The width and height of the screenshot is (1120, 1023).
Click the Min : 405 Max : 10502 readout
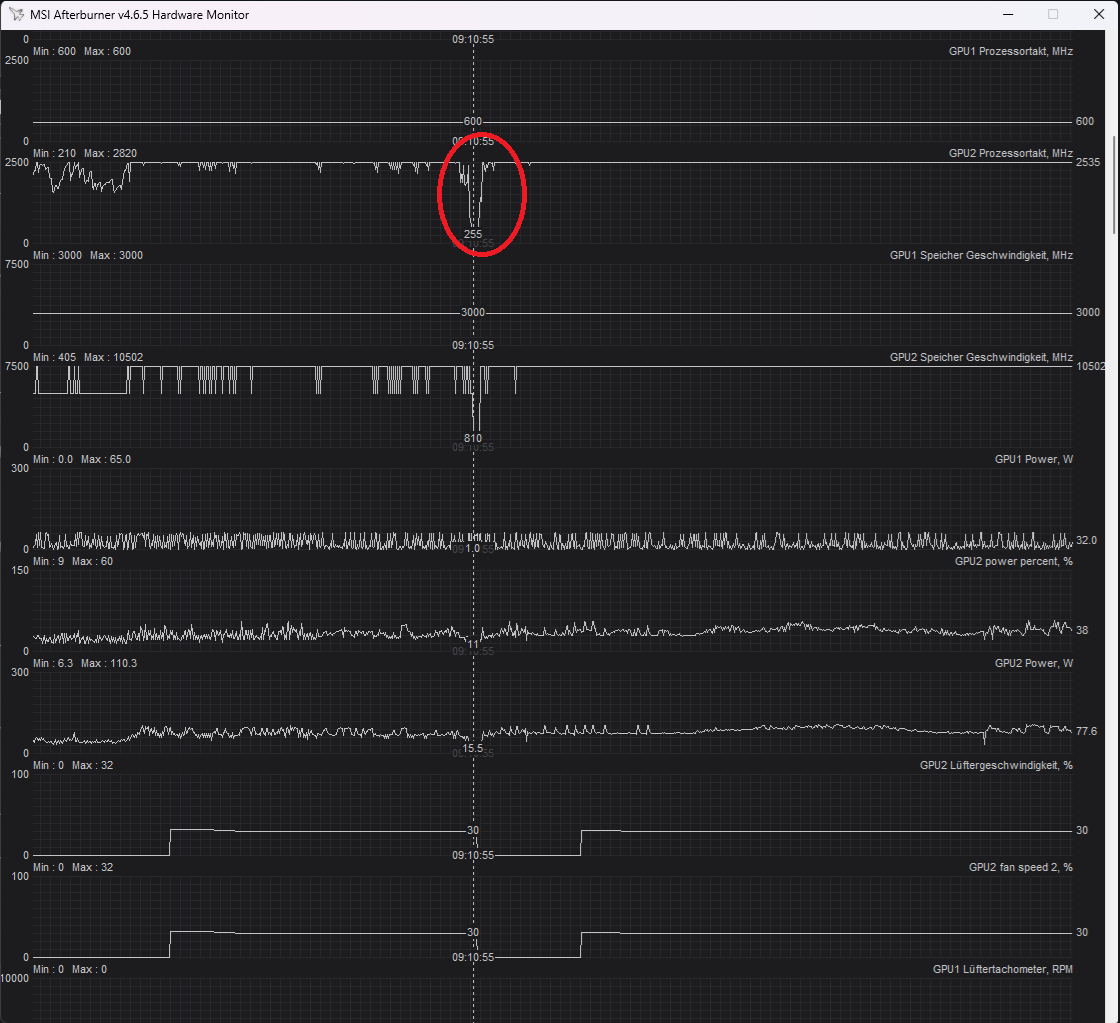pos(88,357)
